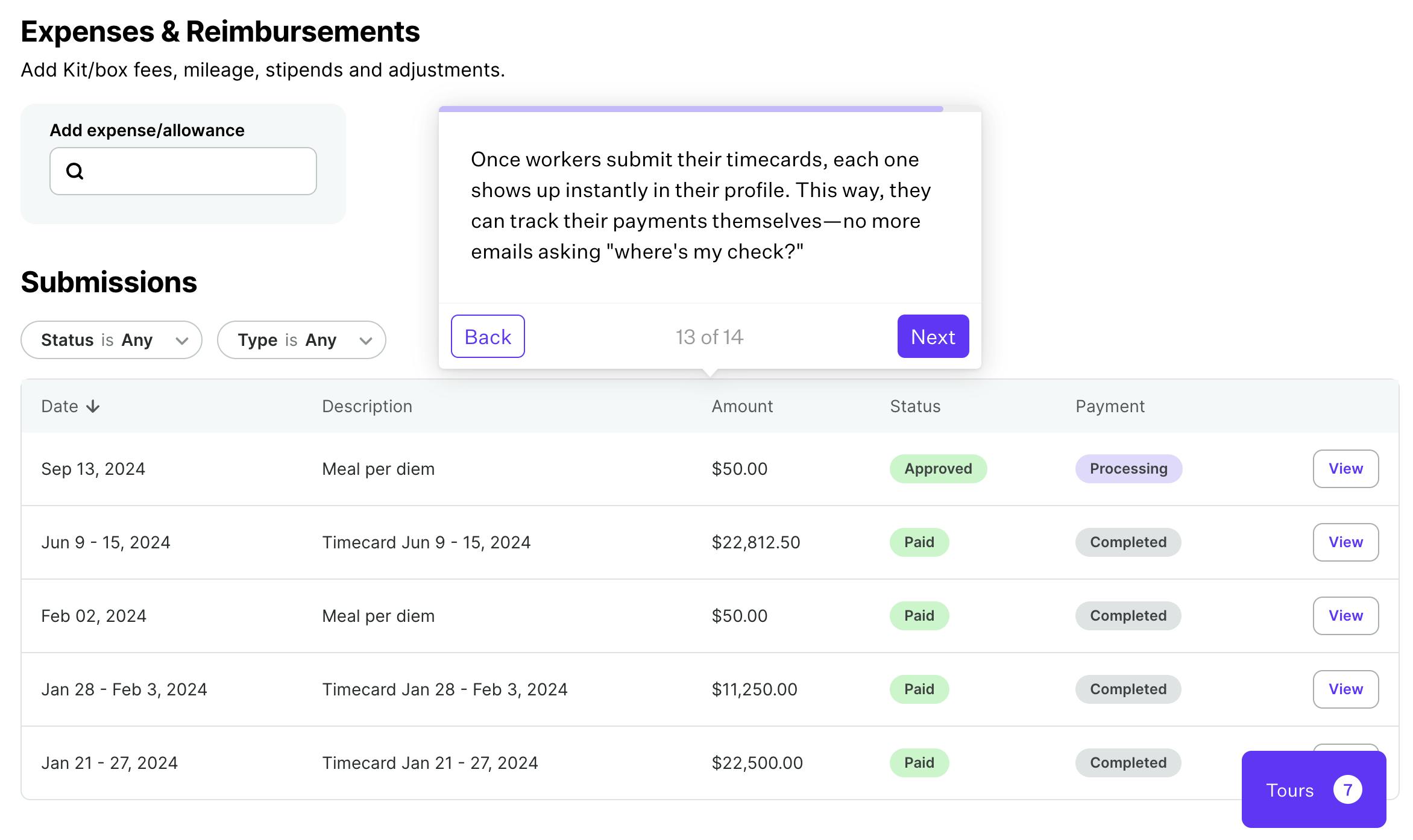Screen dimensions: 1413x840
Task: Click the Processing payment badge
Action: coord(1128,469)
